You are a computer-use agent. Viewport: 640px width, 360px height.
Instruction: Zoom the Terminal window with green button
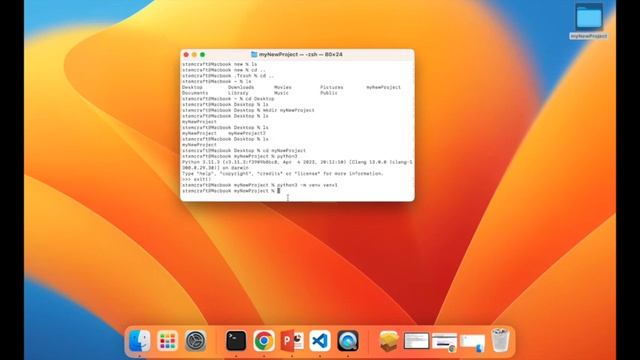[x=202, y=54]
